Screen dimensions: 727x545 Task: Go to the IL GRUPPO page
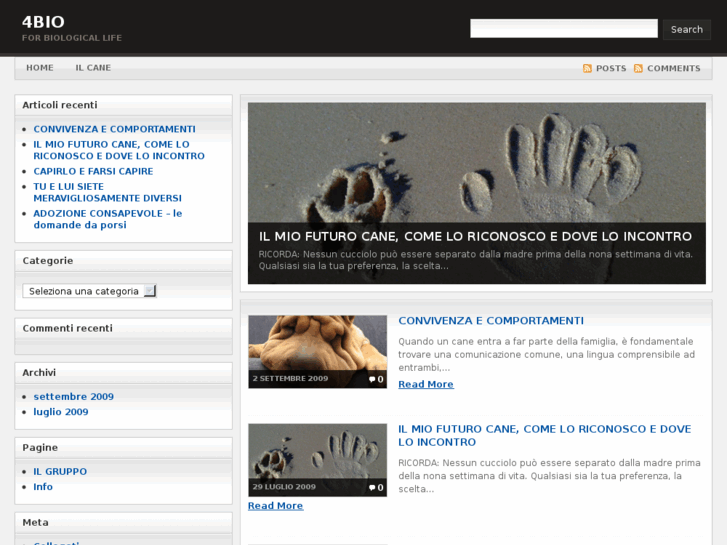click(x=60, y=471)
